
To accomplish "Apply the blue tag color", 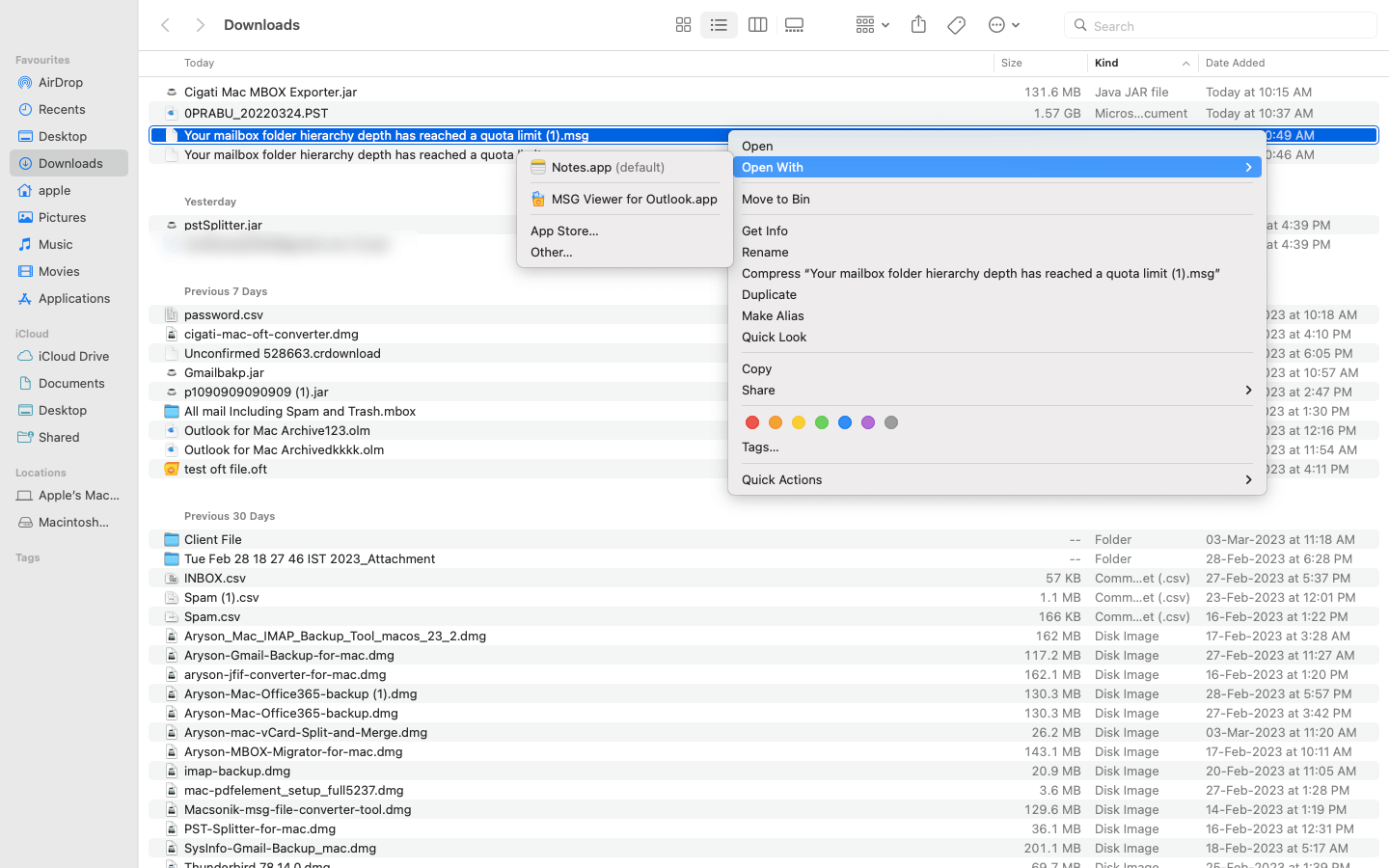I will point(845,422).
